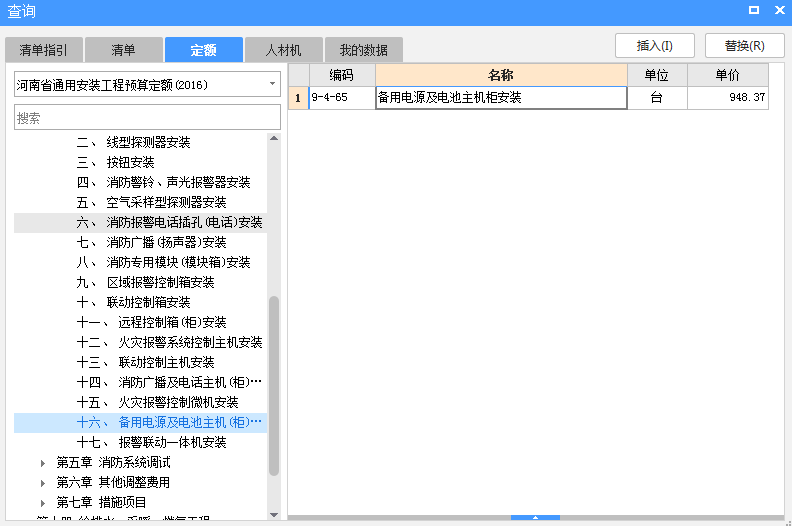Image resolution: width=792 pixels, height=526 pixels.
Task: Select 四、消防警铃、声光报警器安装
Action: pyautogui.click(x=163, y=182)
